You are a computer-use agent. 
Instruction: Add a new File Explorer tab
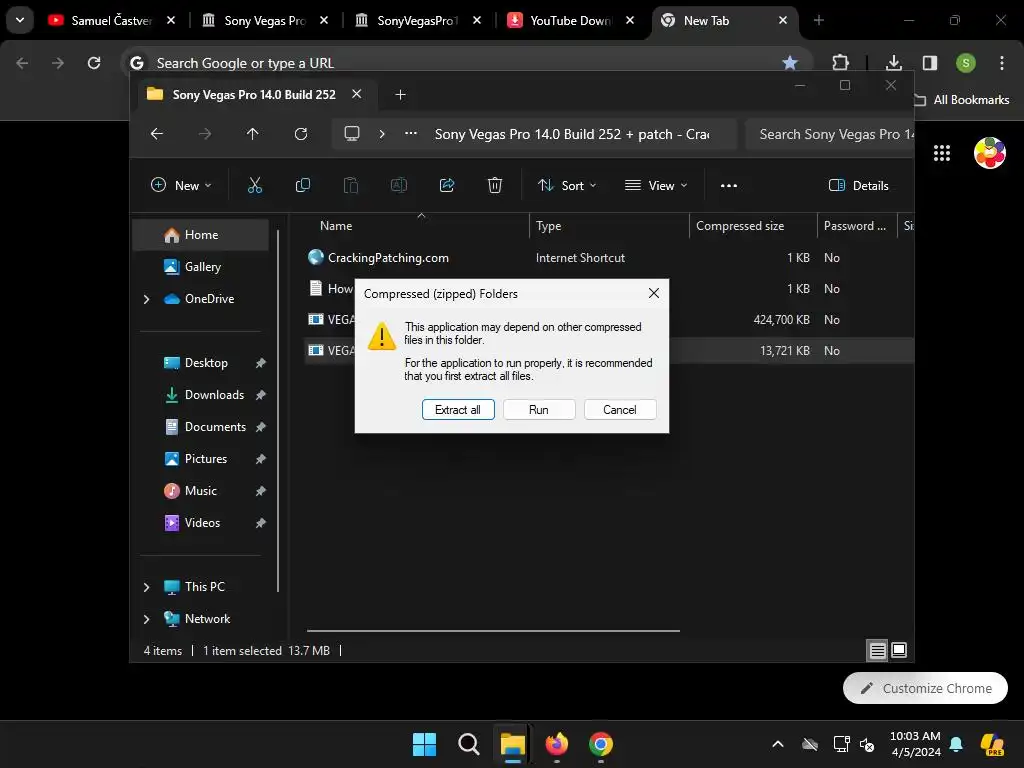point(400,95)
